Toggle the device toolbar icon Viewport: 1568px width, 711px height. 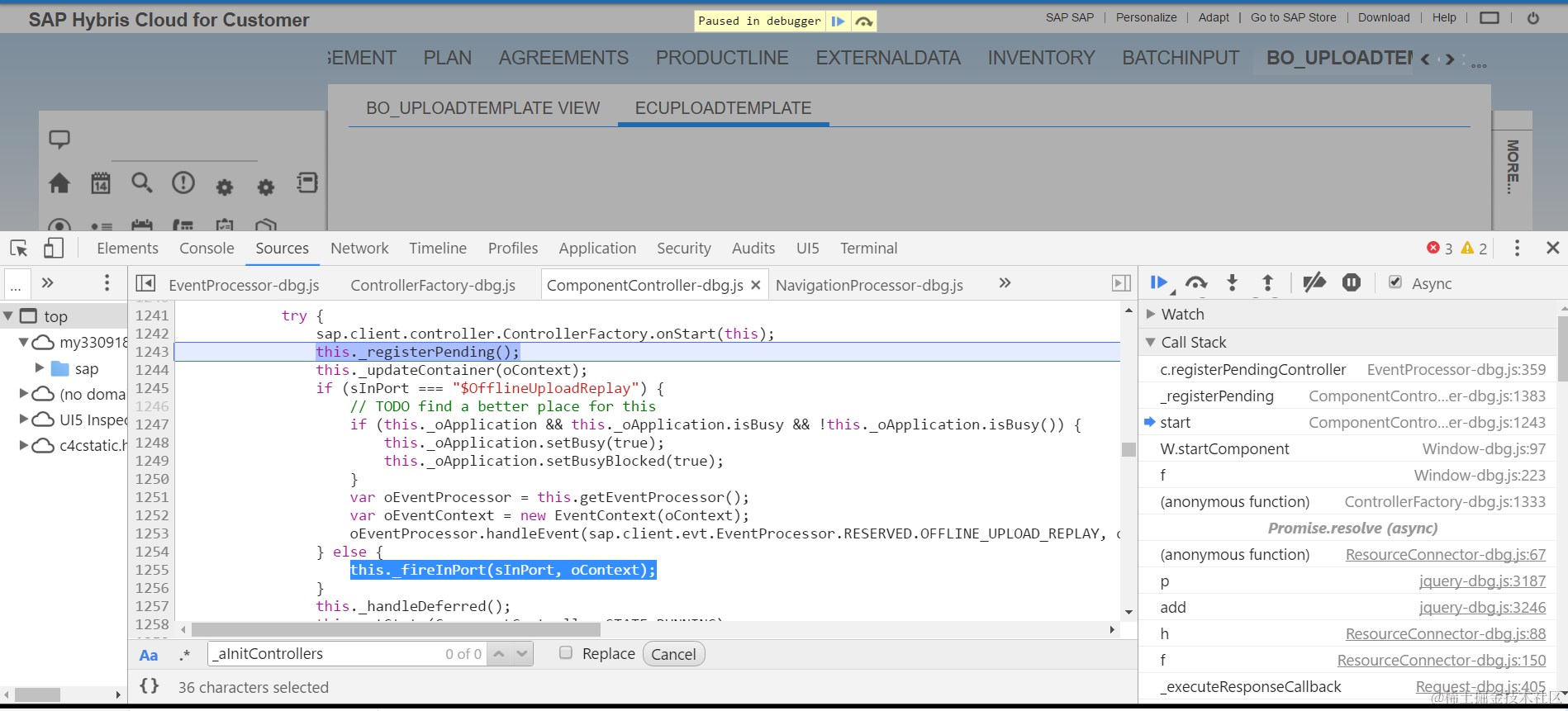point(54,249)
